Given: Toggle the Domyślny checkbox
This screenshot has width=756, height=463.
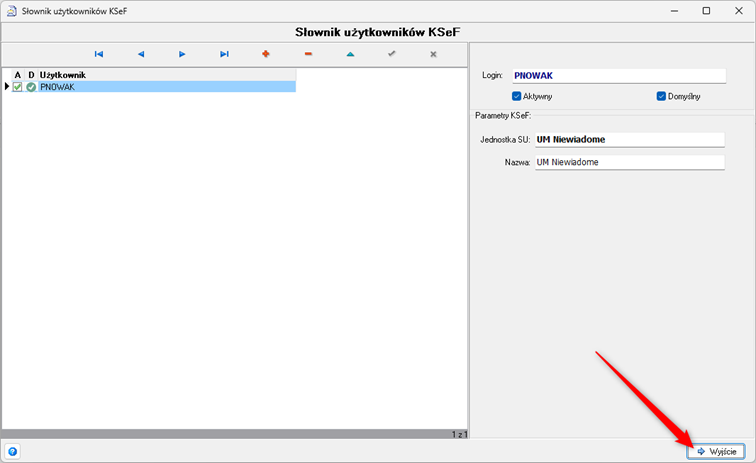Looking at the screenshot, I should tap(661, 96).
